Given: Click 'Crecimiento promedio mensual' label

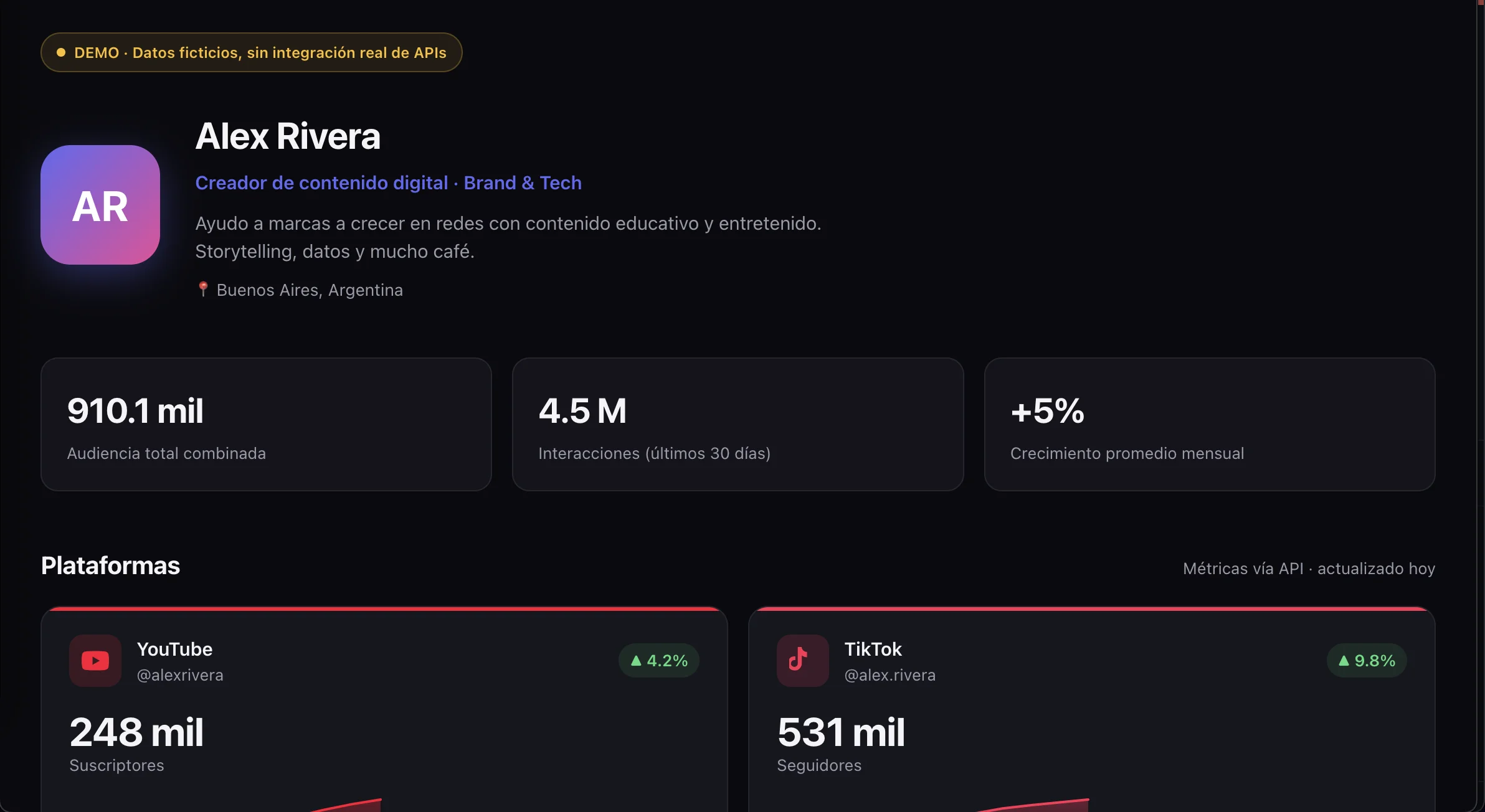Looking at the screenshot, I should coord(1127,453).
